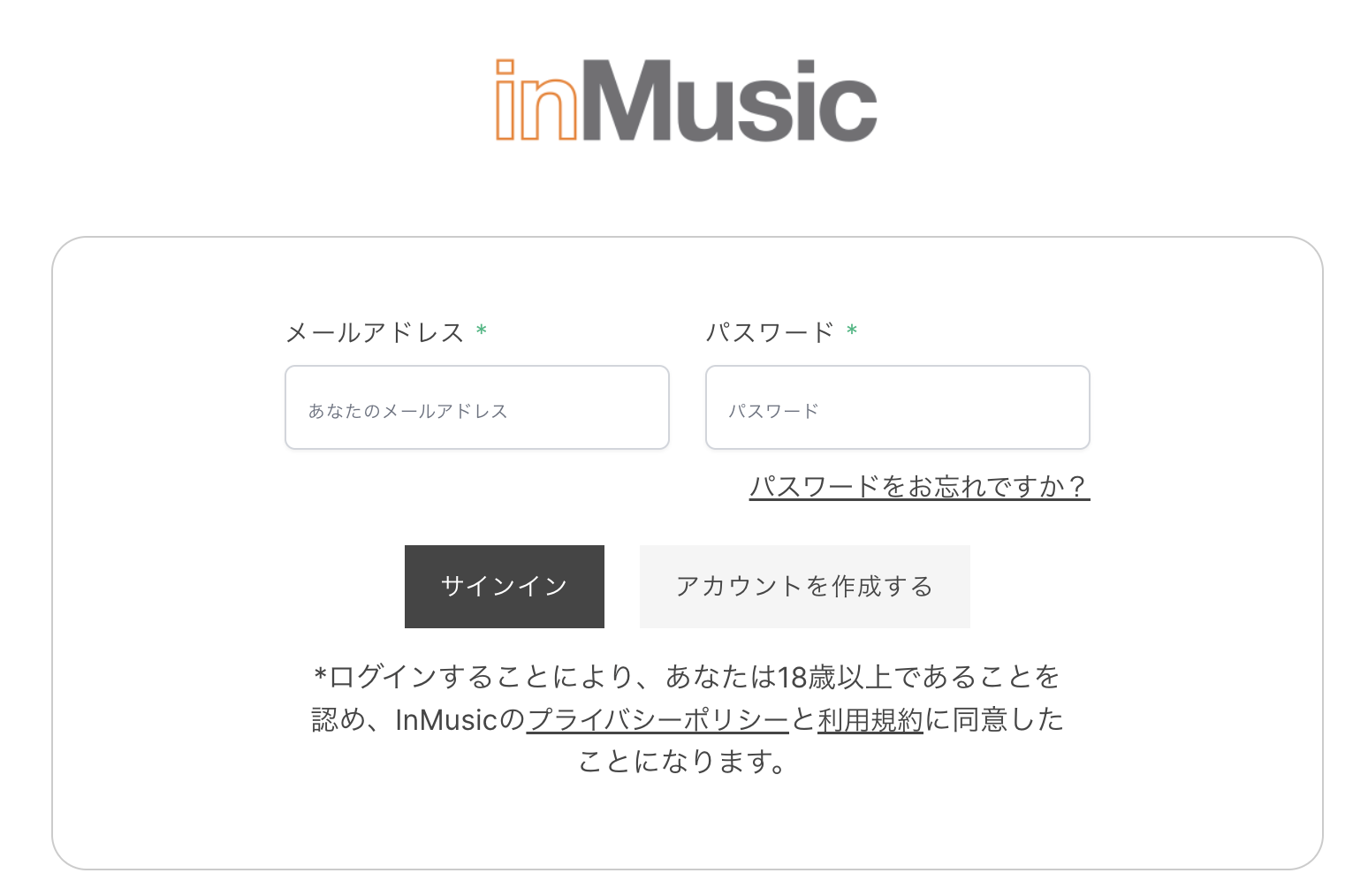This screenshot has width=1368, height=896.
Task: Select アカウントを作成する button
Action: (805, 587)
